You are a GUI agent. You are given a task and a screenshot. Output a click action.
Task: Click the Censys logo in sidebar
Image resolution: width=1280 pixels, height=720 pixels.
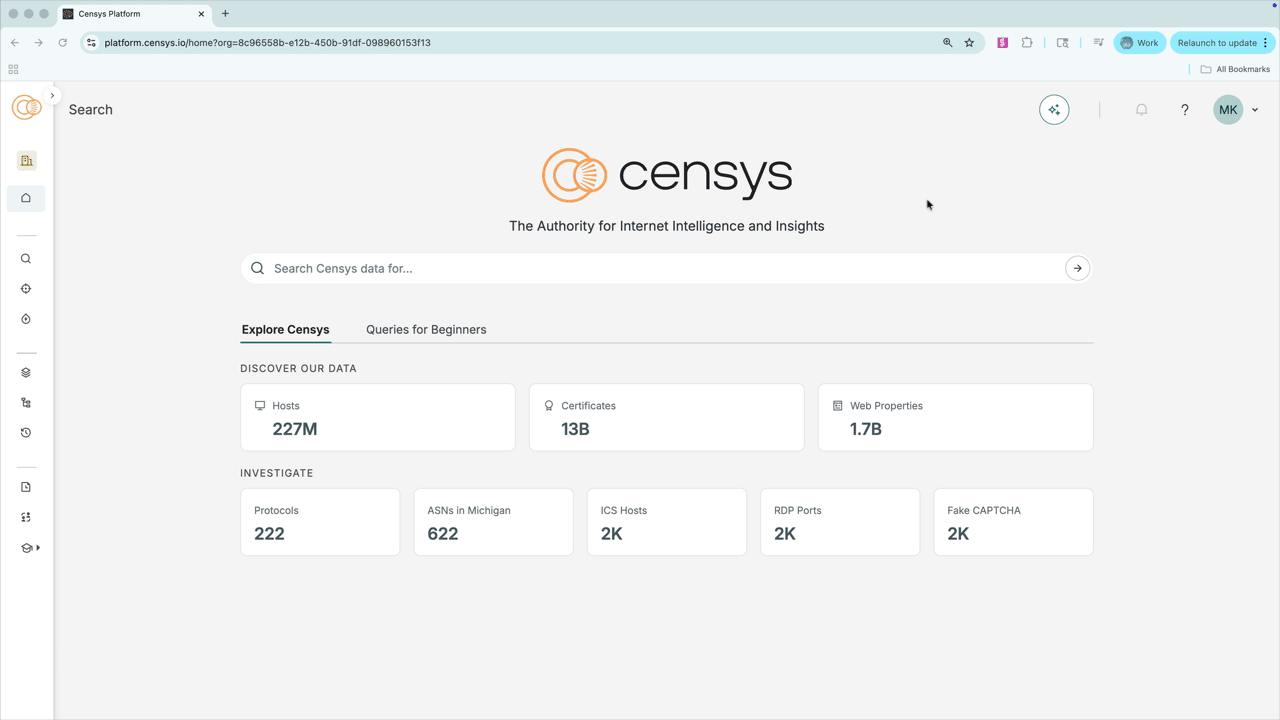click(x=26, y=106)
